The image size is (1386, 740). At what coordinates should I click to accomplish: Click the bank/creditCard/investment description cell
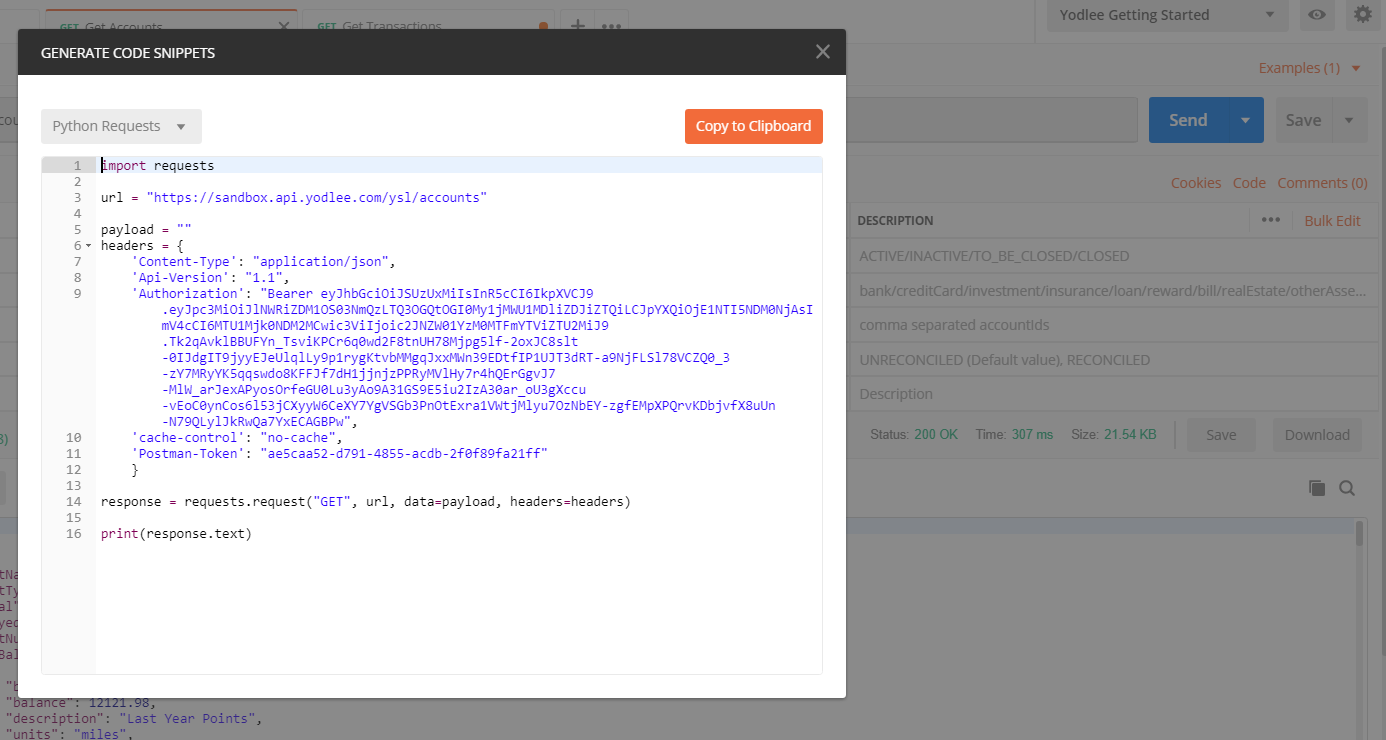[x=1112, y=290]
